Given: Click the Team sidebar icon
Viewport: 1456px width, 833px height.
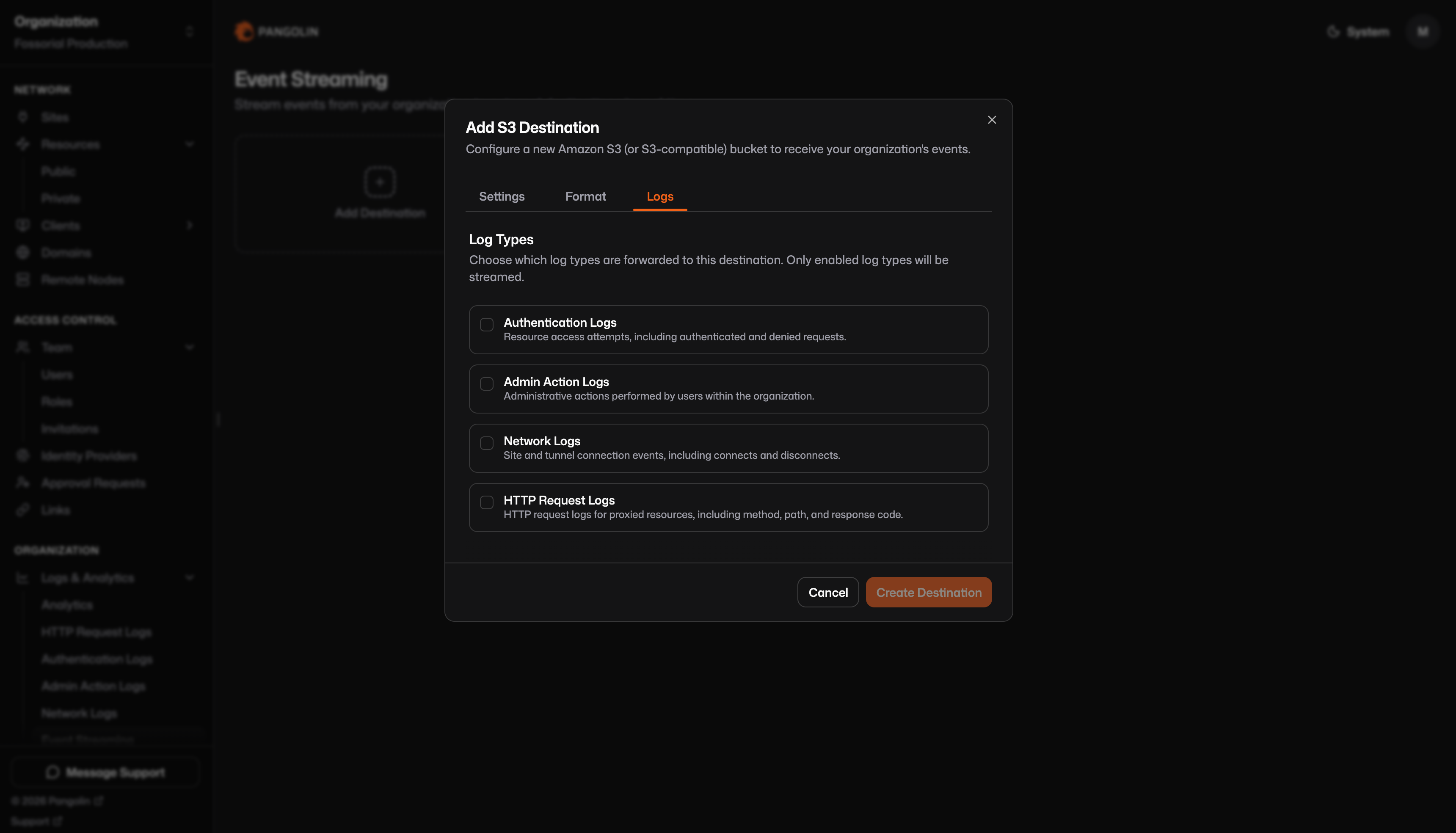Looking at the screenshot, I should tap(23, 347).
